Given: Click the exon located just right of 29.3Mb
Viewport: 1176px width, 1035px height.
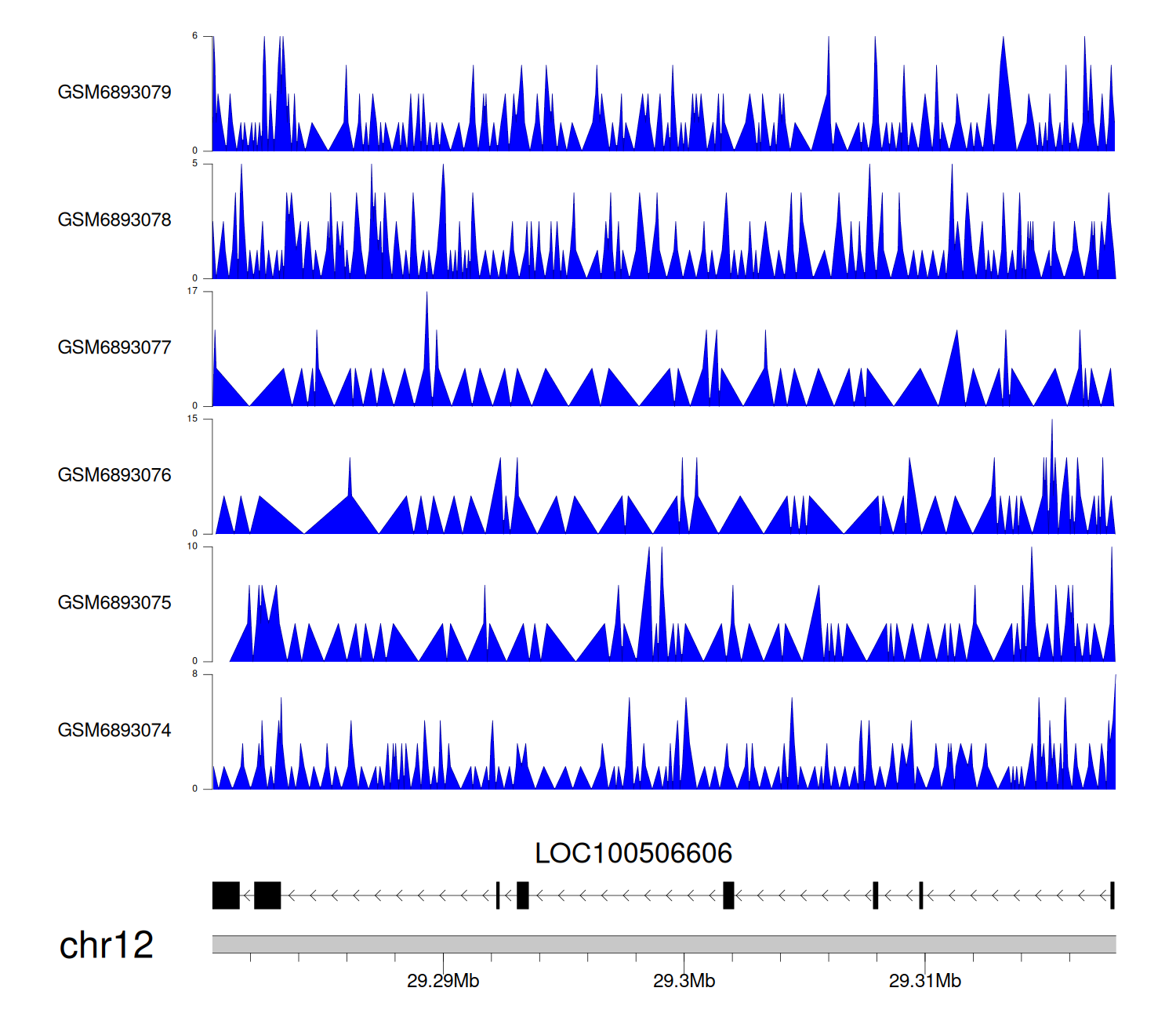Looking at the screenshot, I should pos(728,895).
